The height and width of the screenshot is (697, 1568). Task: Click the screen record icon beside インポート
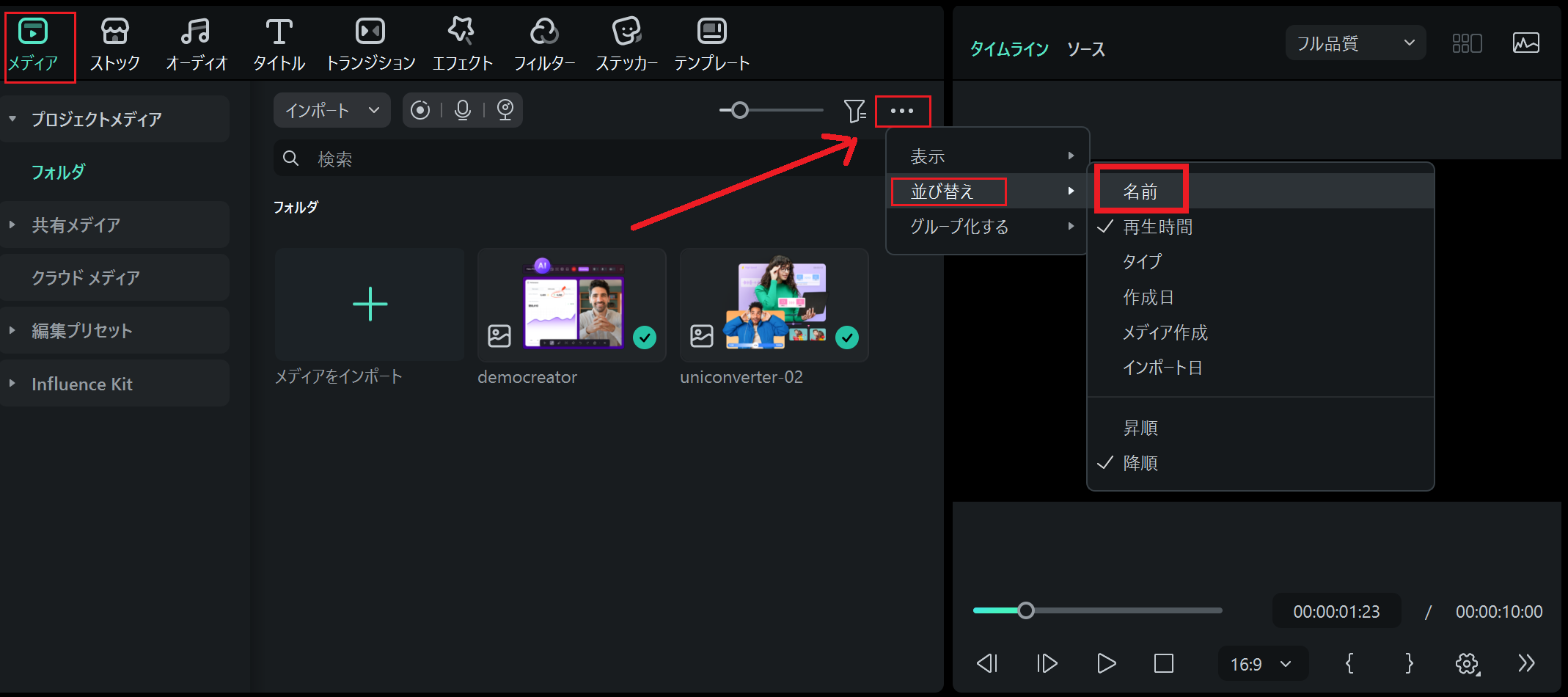coord(420,110)
